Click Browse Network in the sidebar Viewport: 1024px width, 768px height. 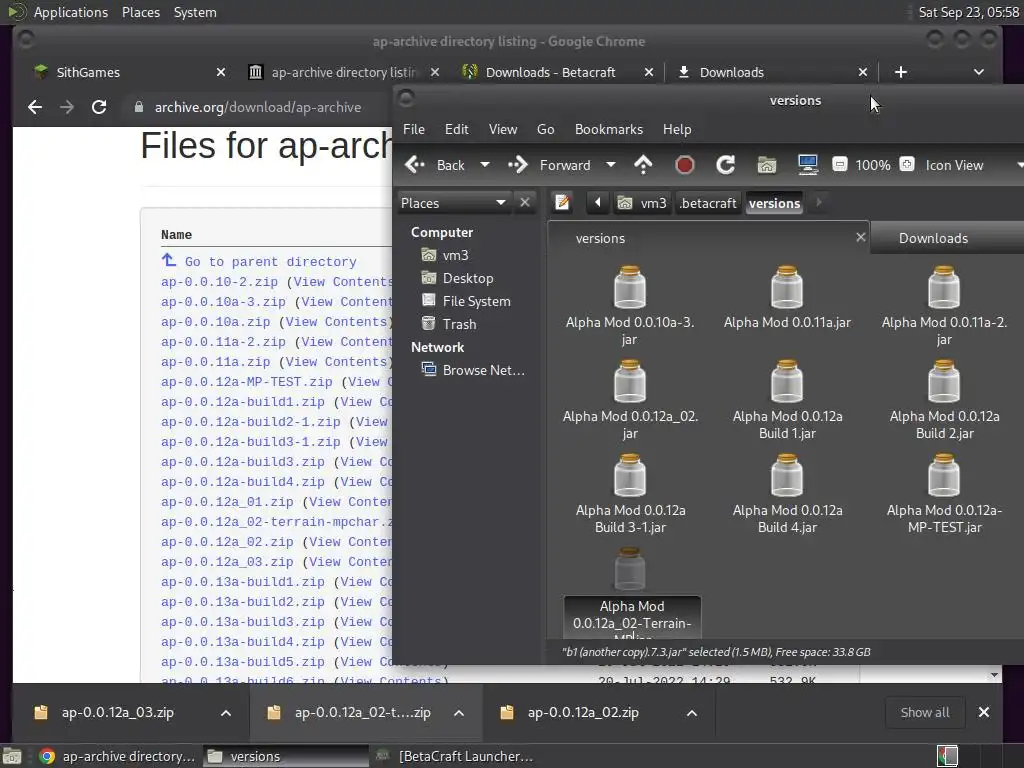coord(473,370)
